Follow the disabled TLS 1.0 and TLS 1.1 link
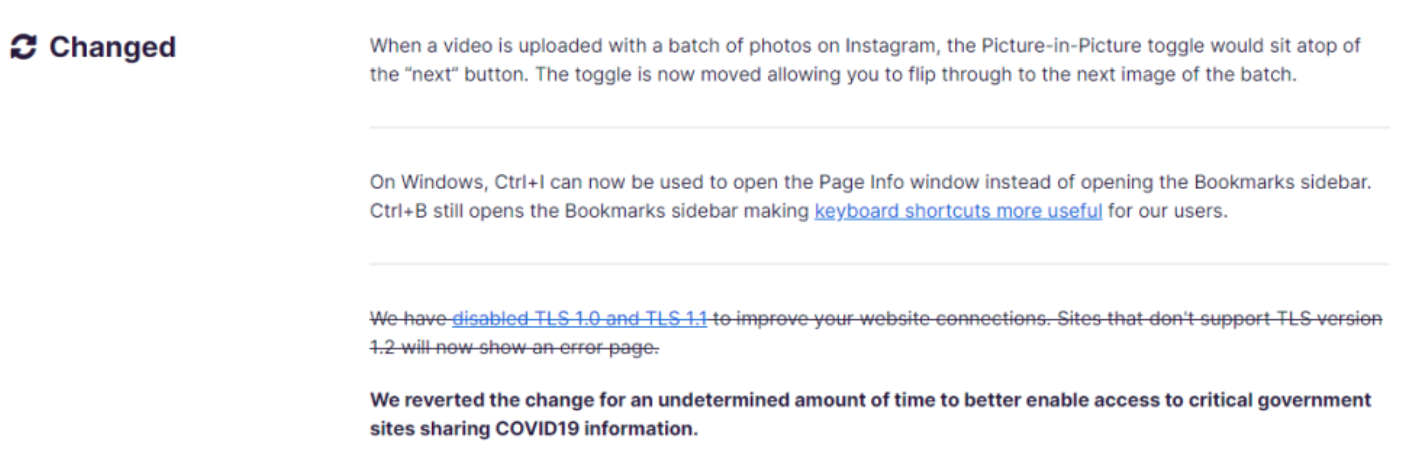 point(580,319)
